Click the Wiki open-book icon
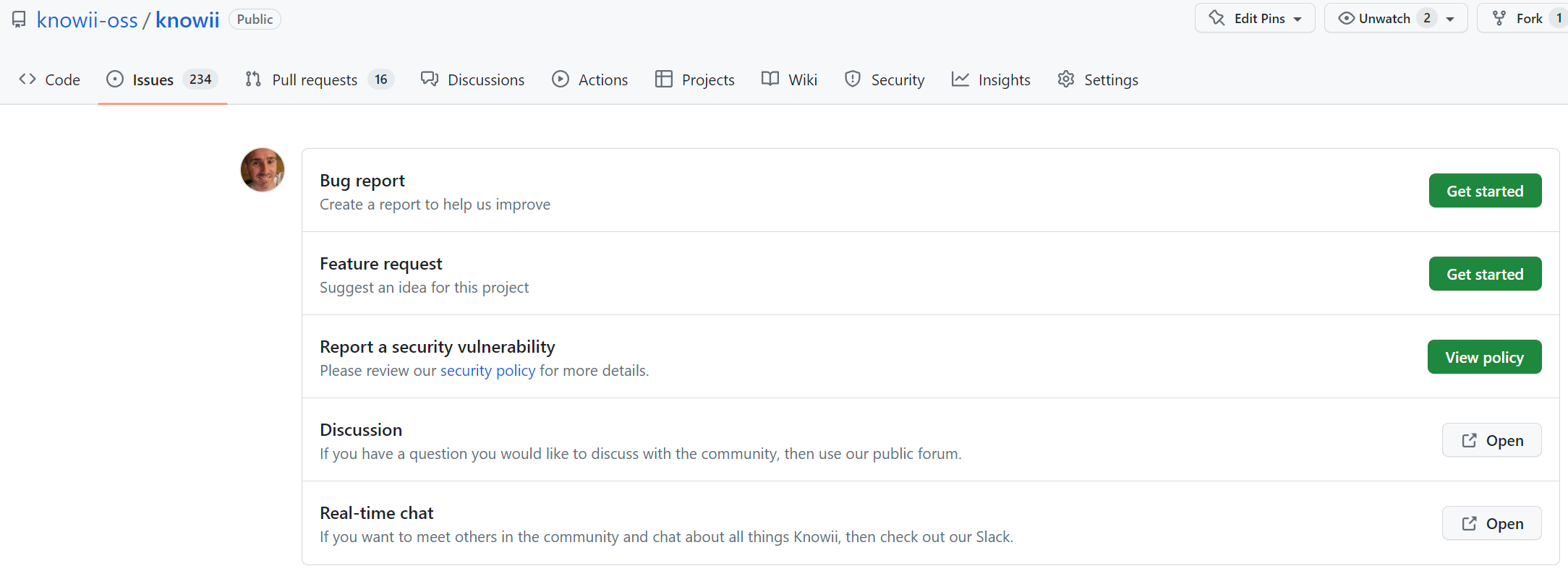1568x571 pixels. point(770,79)
